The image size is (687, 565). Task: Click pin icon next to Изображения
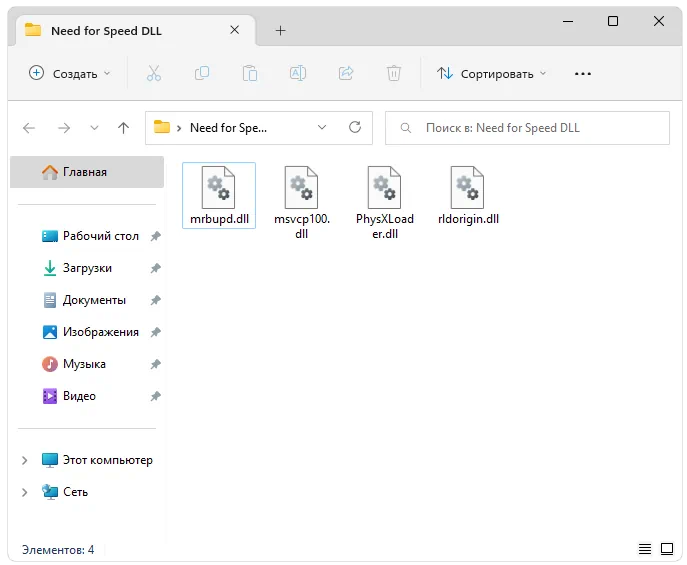pos(156,332)
